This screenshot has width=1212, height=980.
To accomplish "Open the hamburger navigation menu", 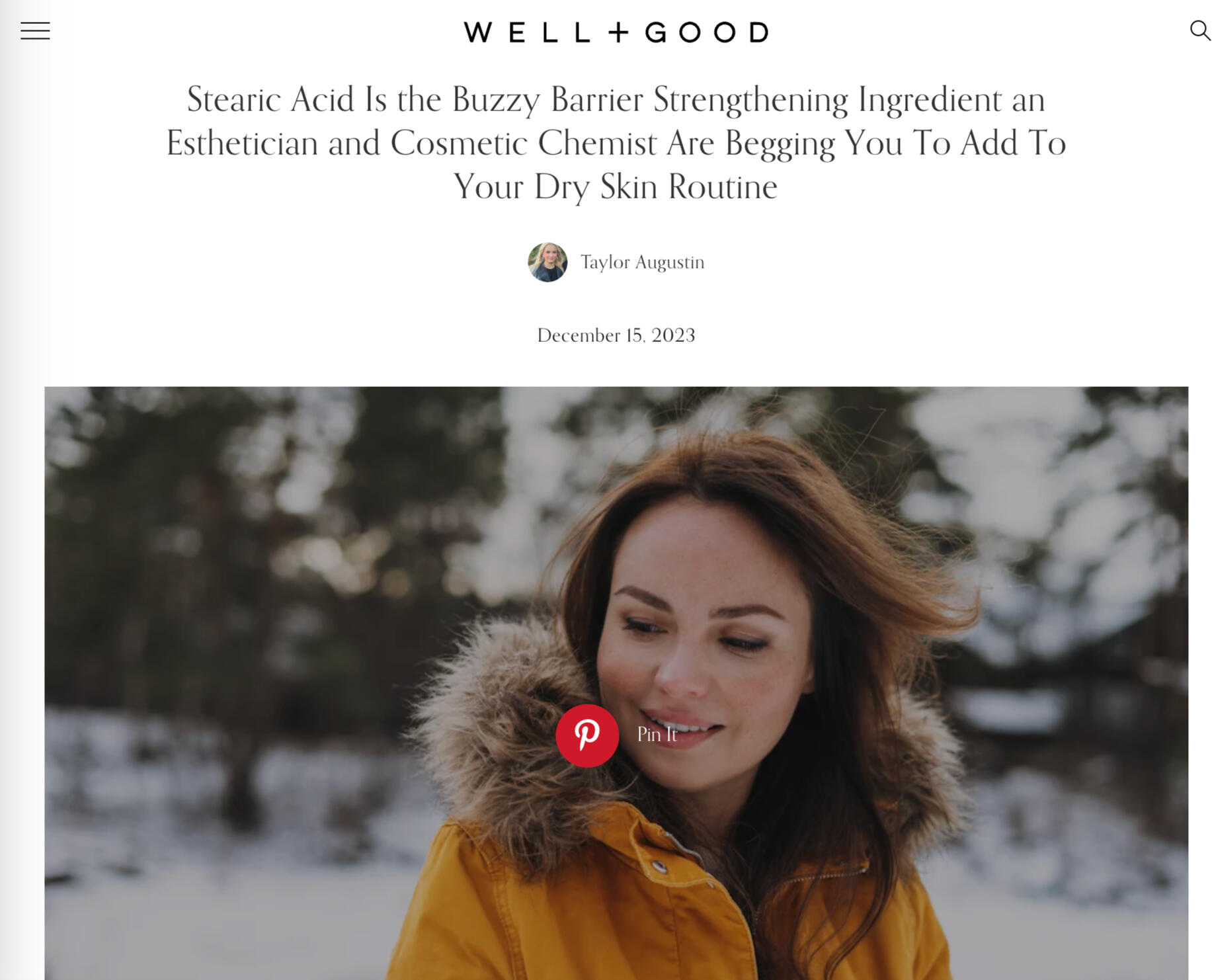I will [35, 31].
